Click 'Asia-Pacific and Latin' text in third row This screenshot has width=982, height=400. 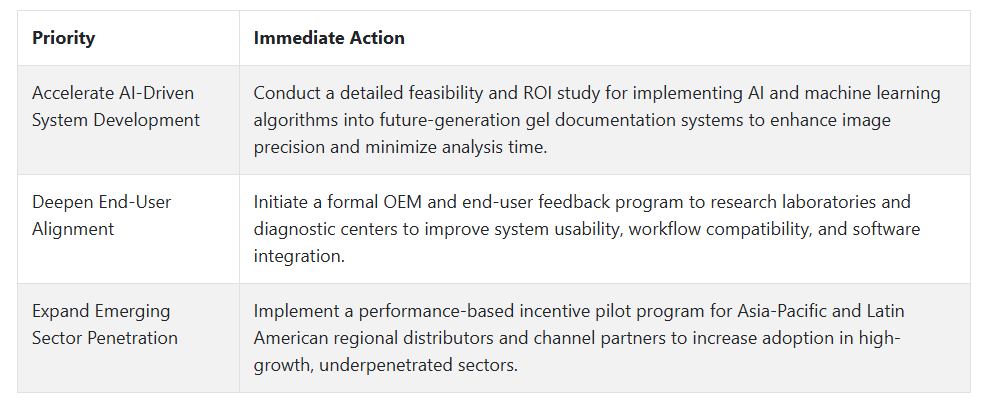[x=820, y=310]
